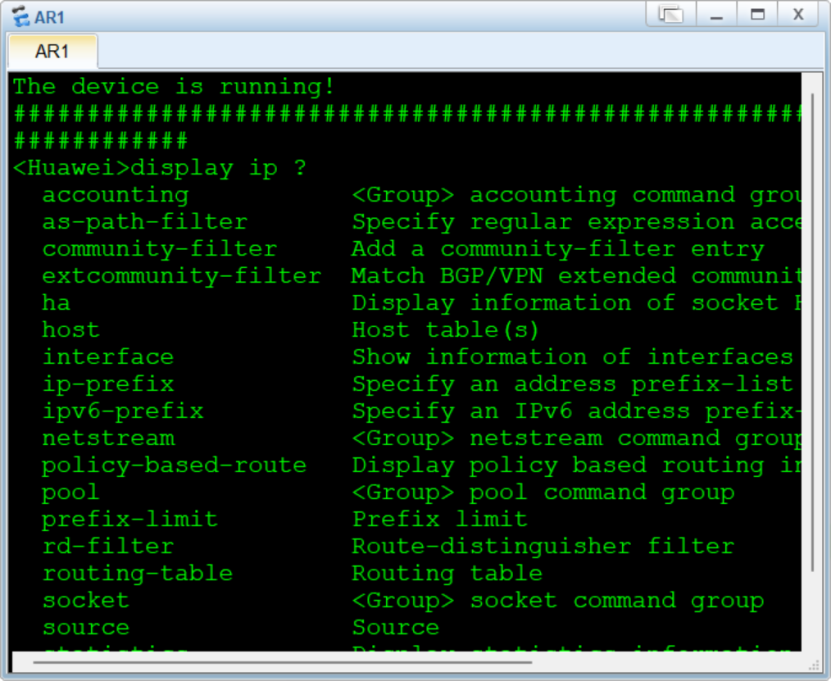
Task: Click the 'Source' description text
Action: pos(396,627)
